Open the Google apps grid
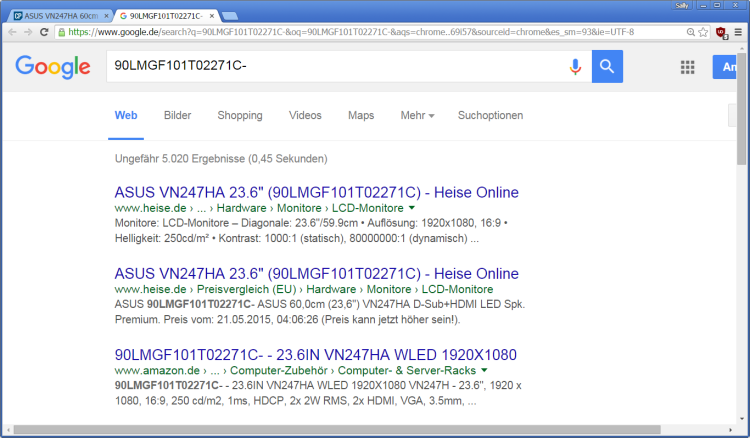This screenshot has height=438, width=750. (687, 67)
